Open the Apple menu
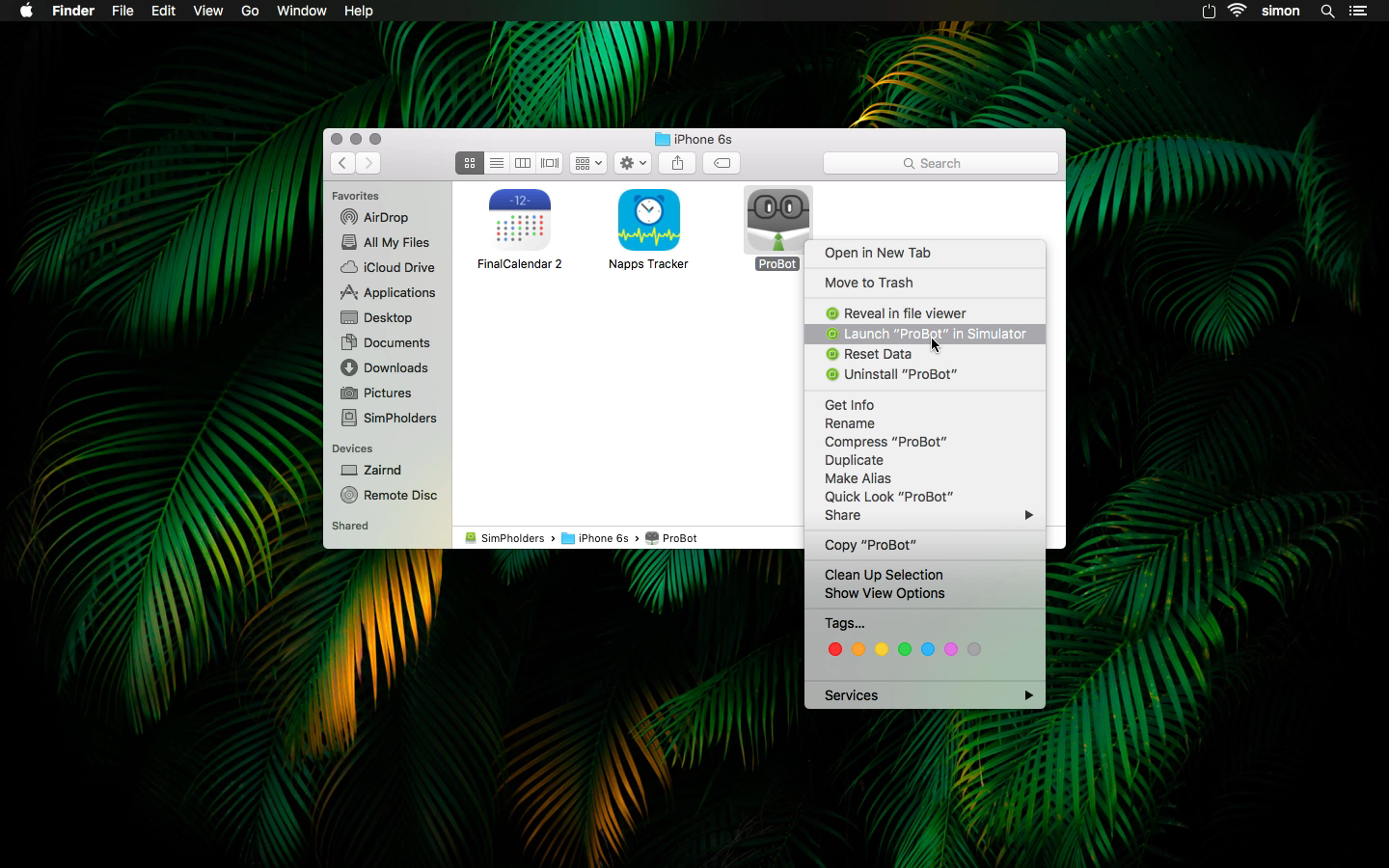 click(26, 11)
